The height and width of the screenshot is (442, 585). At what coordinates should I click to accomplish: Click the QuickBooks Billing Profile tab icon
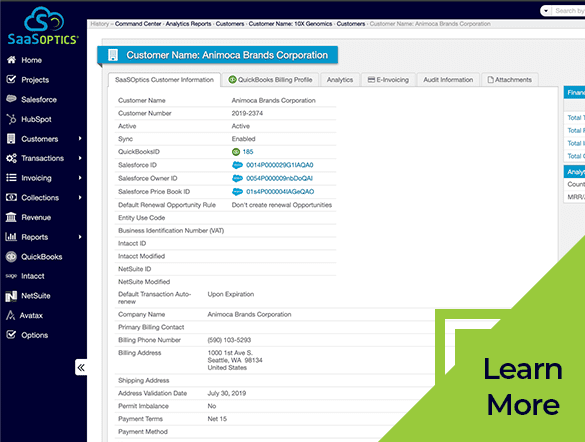click(232, 79)
